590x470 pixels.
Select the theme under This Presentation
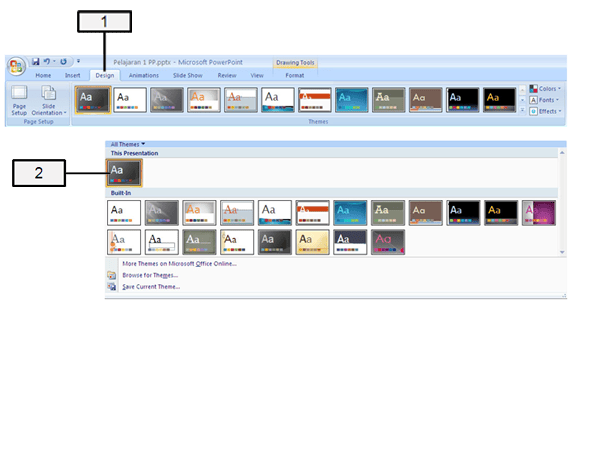pos(124,173)
